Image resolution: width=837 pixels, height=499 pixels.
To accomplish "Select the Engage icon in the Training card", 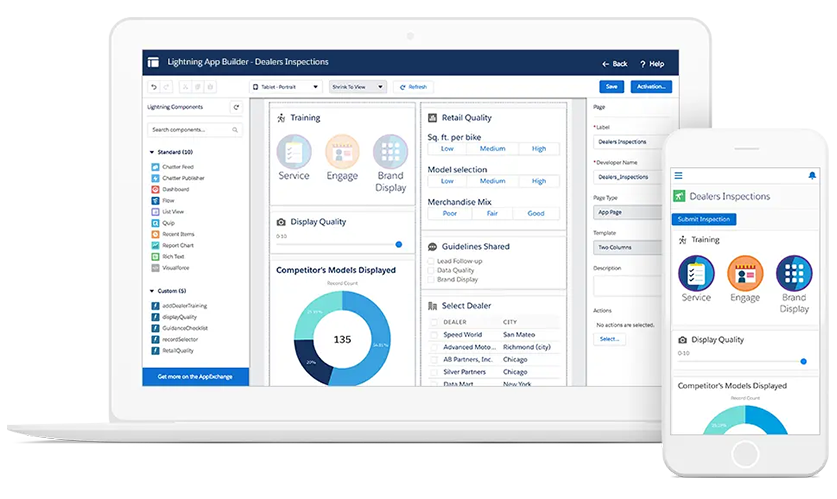I will pos(342,151).
